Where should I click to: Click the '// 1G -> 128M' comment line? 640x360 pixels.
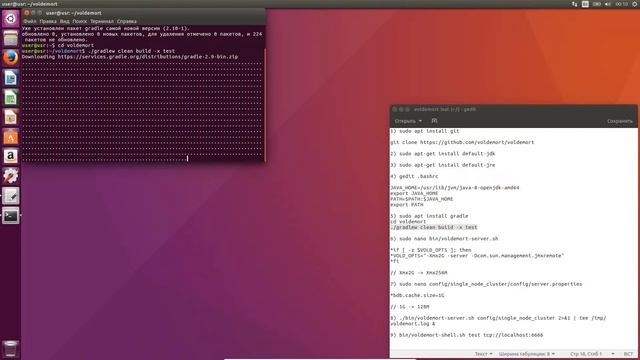tap(410, 307)
